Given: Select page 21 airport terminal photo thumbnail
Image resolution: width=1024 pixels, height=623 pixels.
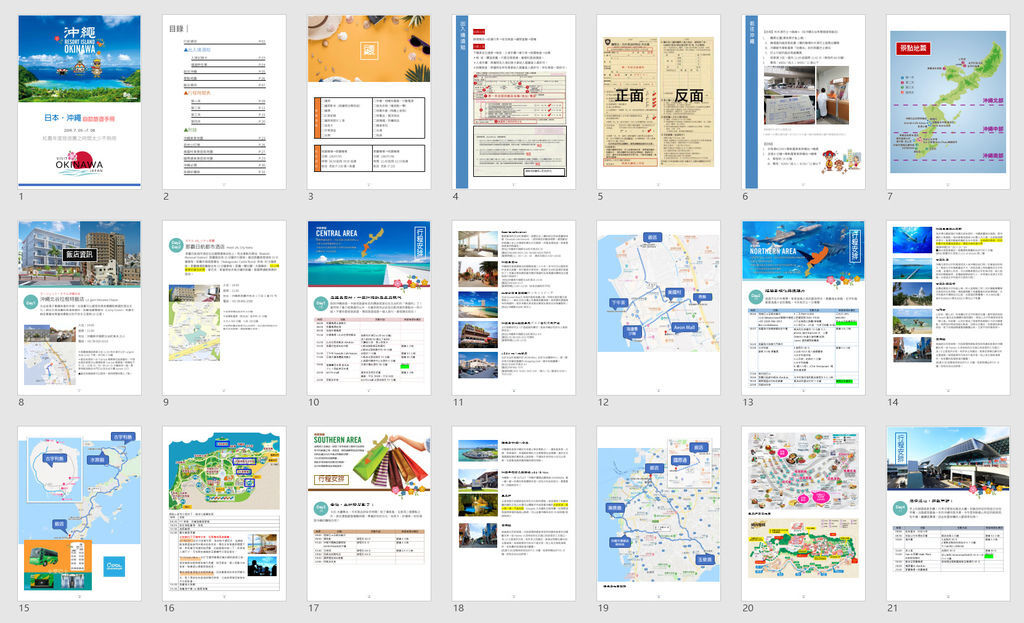Looking at the screenshot, I should (948, 513).
